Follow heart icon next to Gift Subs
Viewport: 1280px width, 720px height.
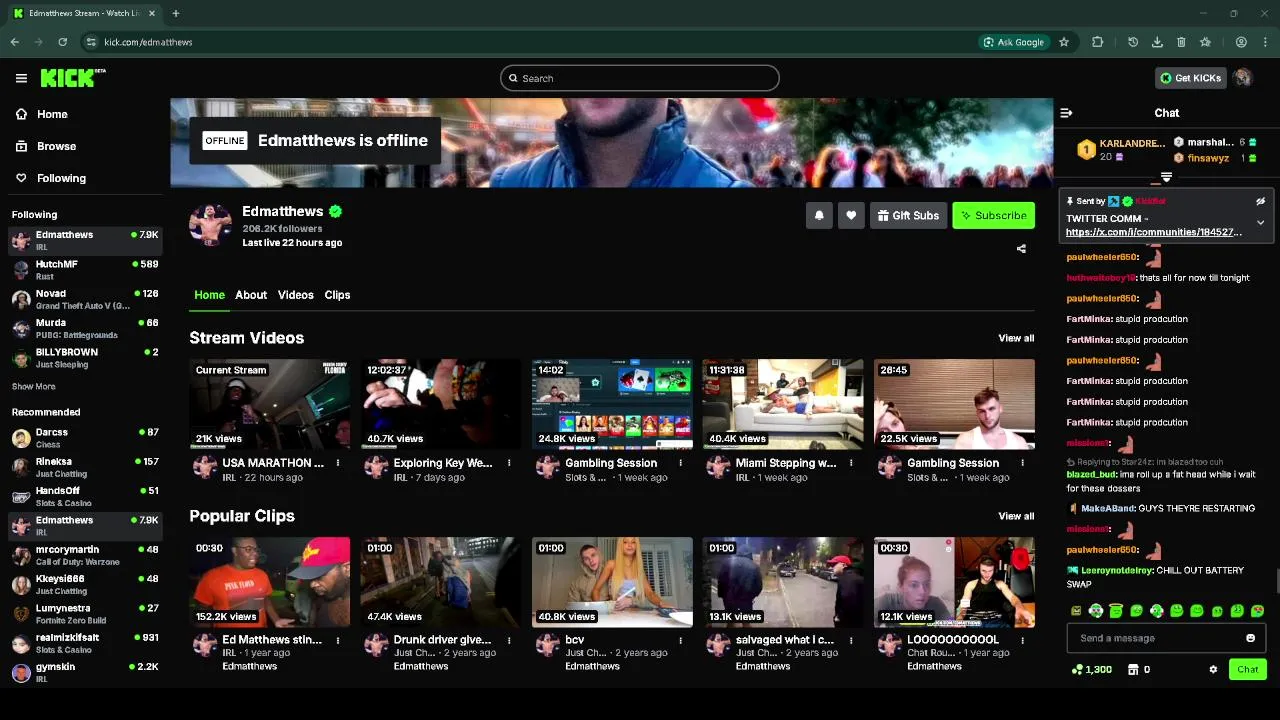[851, 215]
